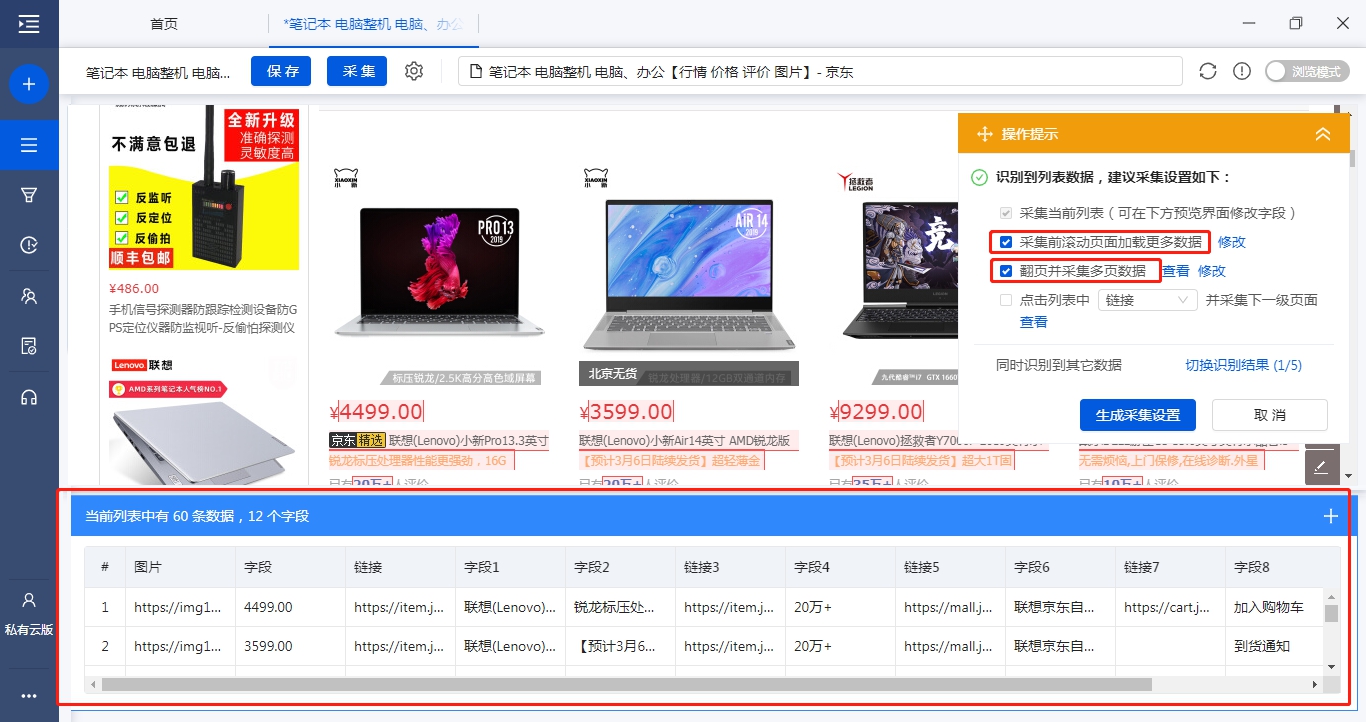This screenshot has width=1366, height=722.
Task: Click 查看 link under 点击列表中 option
Action: click(x=1034, y=322)
